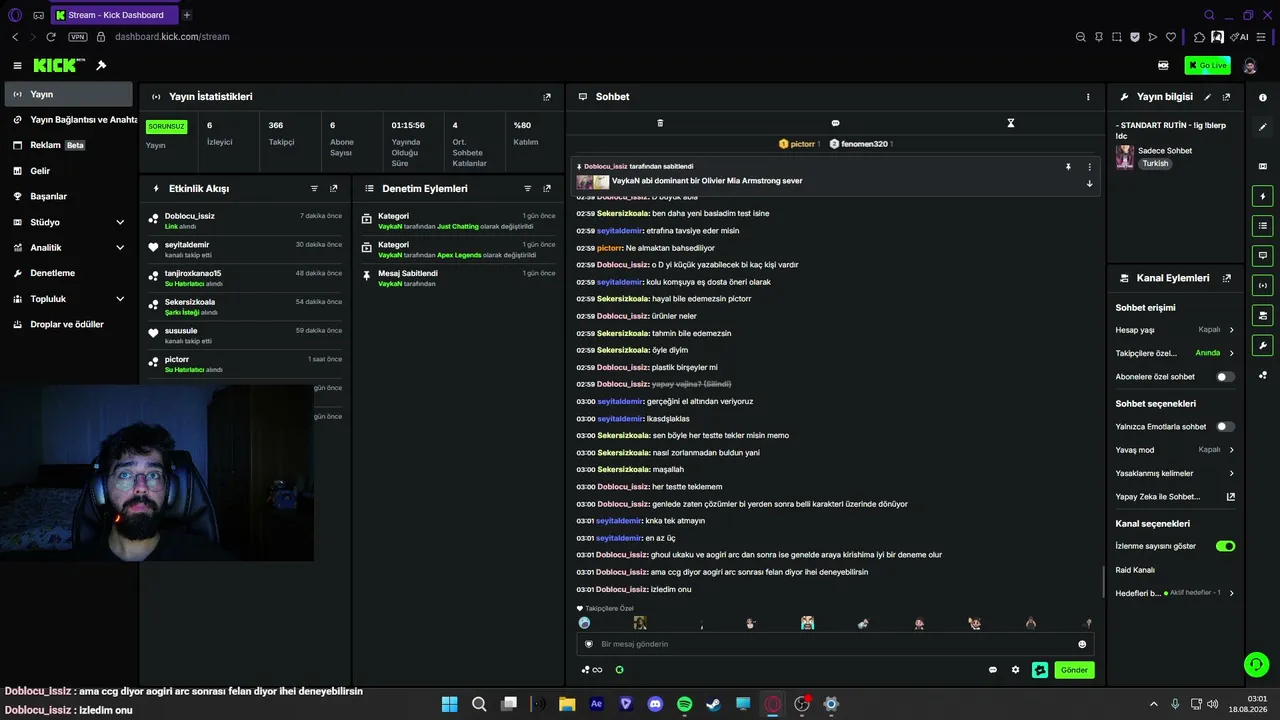Open the Gelir page
The image size is (1280, 720).
point(68,171)
